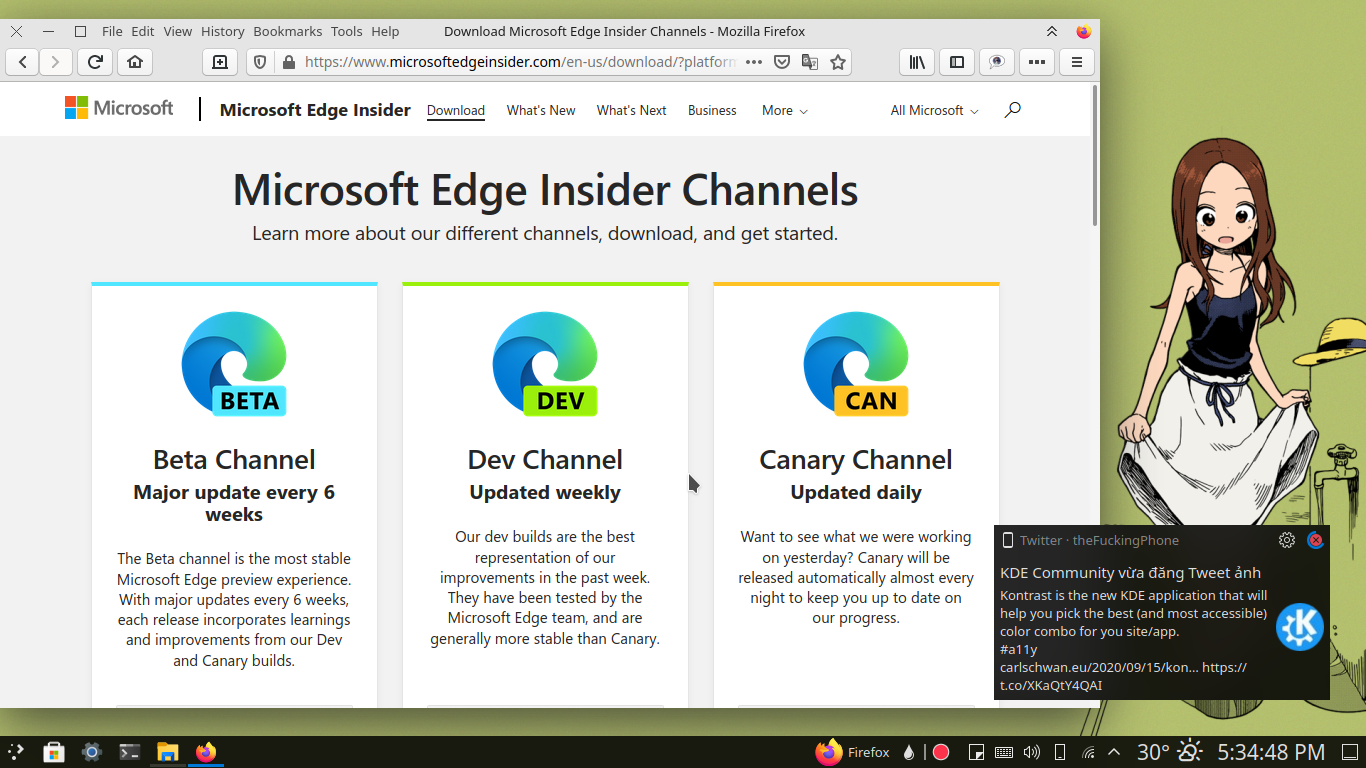Open page actions three-dot menu in the URL bar
This screenshot has width=1366, height=768.
click(754, 62)
